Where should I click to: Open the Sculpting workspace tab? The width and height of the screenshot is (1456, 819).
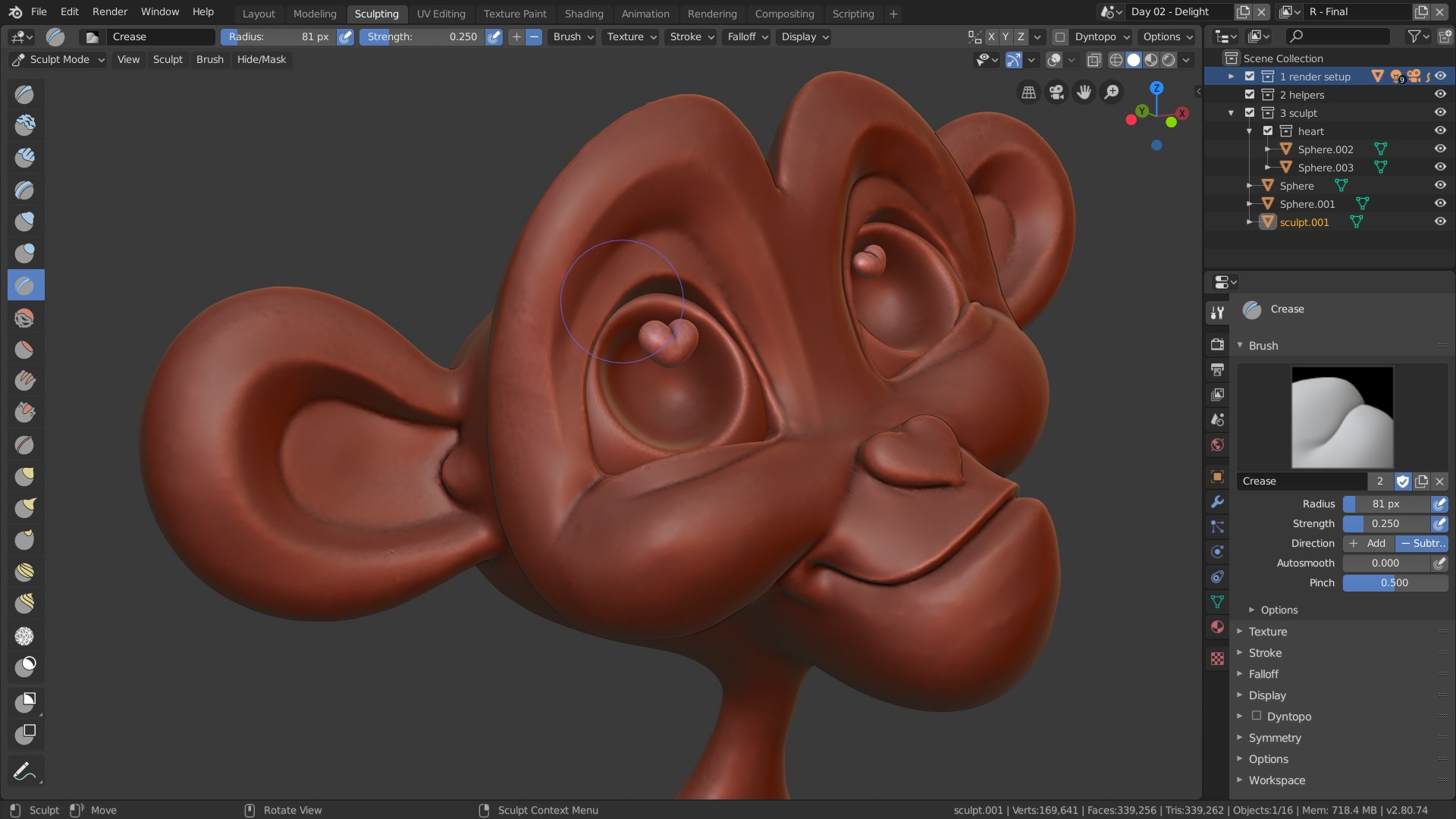(376, 13)
